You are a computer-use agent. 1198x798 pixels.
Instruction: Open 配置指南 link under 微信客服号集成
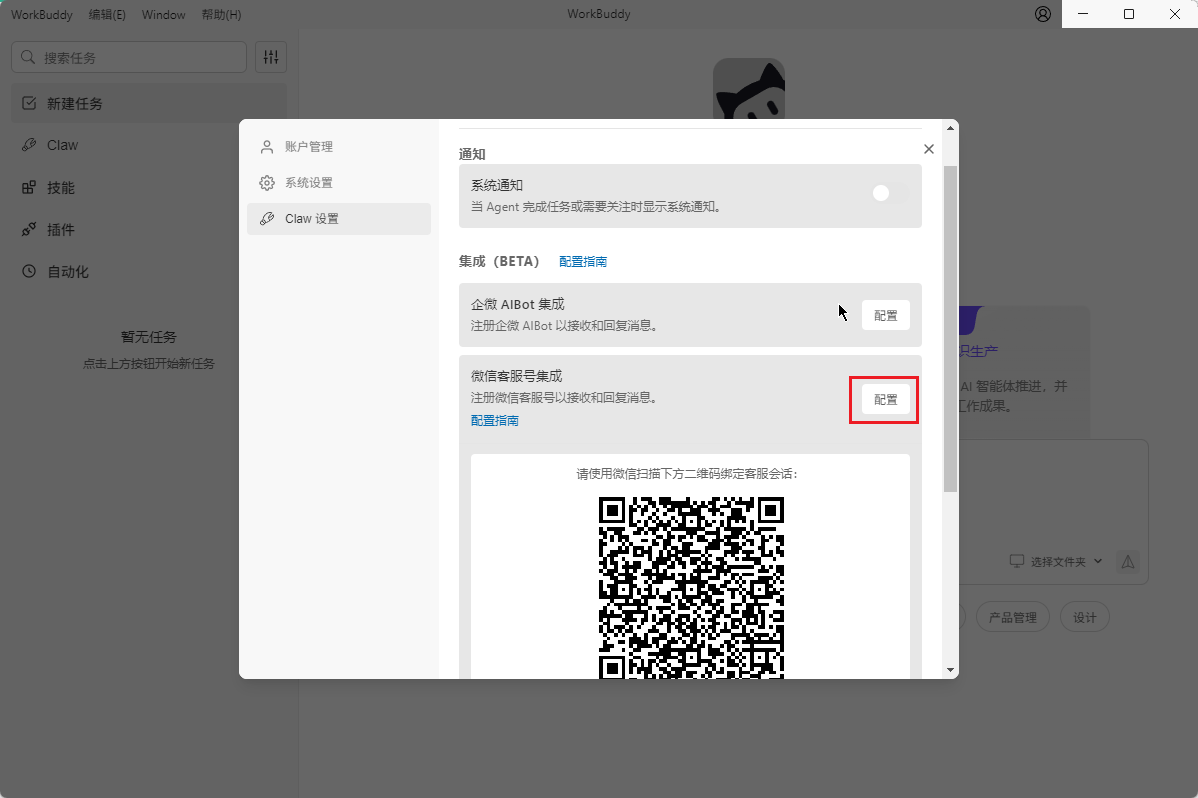pos(494,421)
